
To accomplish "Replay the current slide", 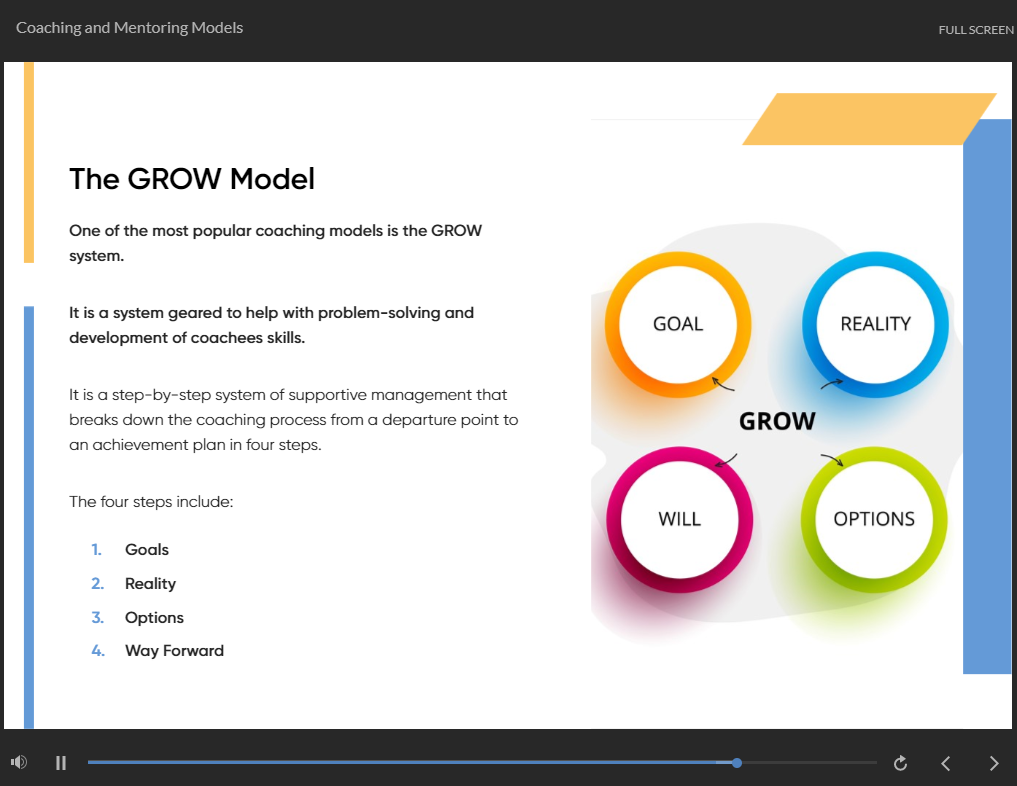I will click(900, 763).
